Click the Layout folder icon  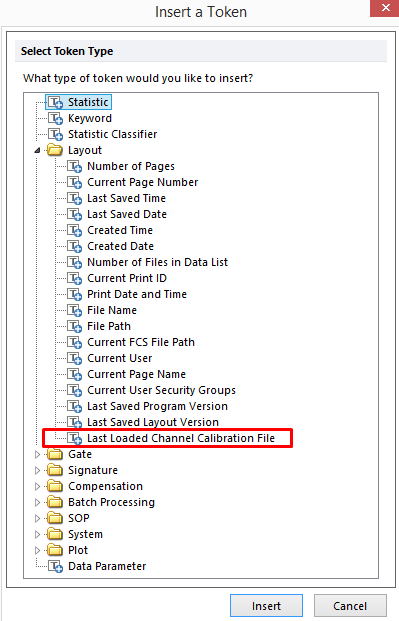click(x=55, y=150)
